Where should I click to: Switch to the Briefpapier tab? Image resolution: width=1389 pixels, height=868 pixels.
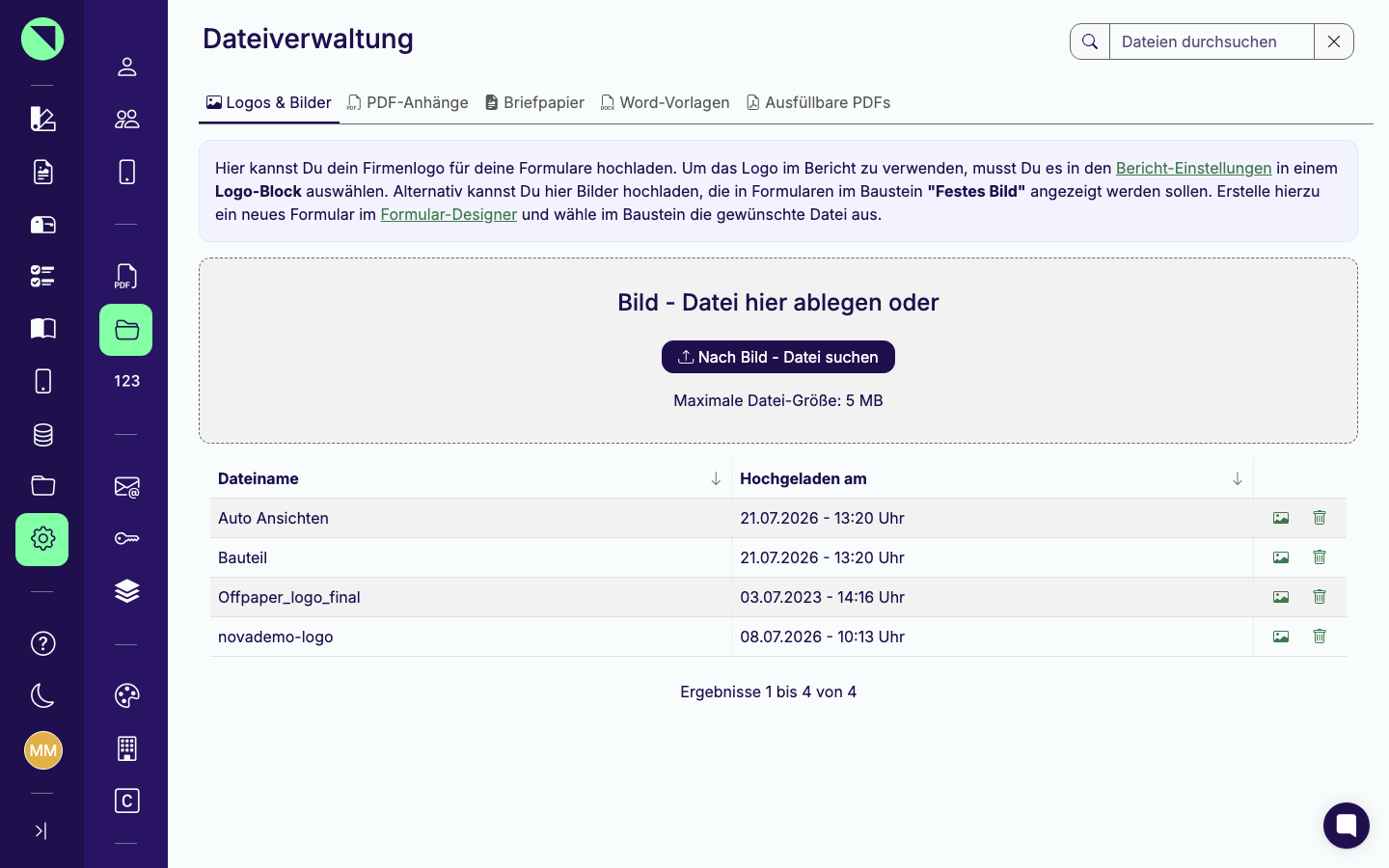(534, 102)
